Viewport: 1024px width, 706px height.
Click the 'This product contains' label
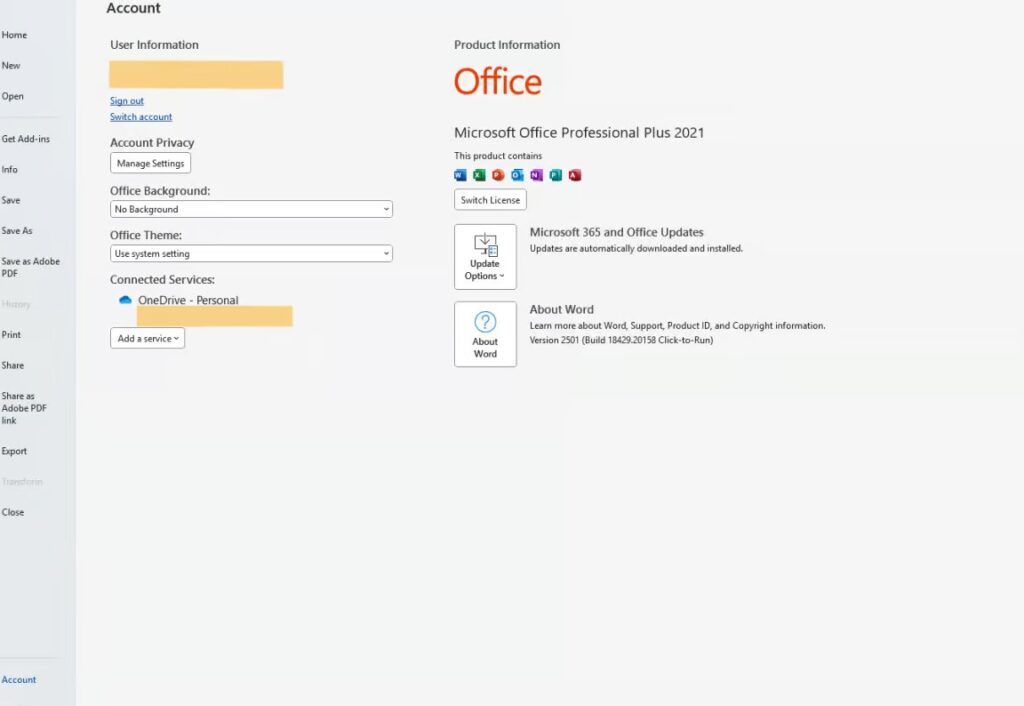(x=498, y=155)
